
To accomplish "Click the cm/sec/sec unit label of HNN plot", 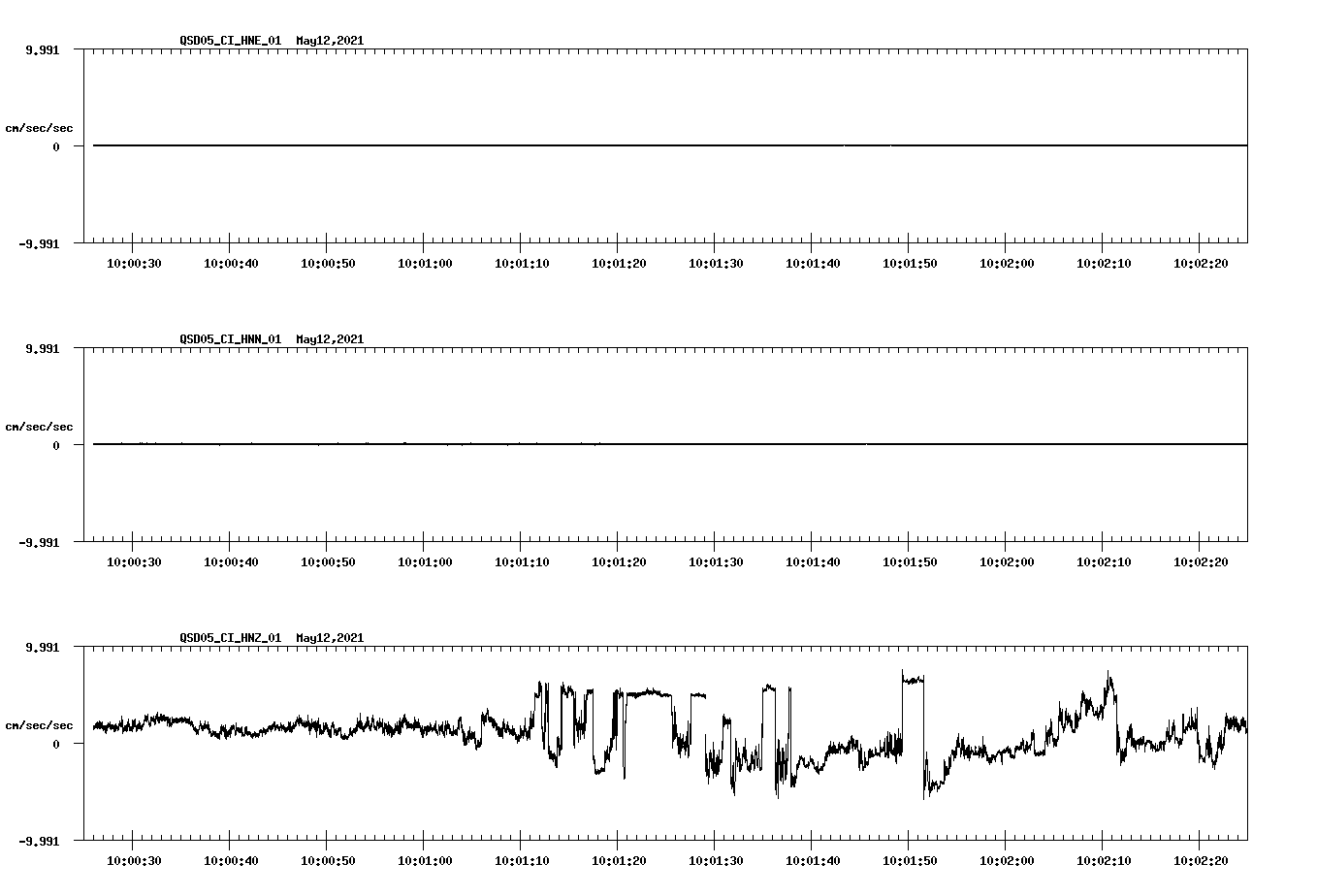I will pos(39,427).
